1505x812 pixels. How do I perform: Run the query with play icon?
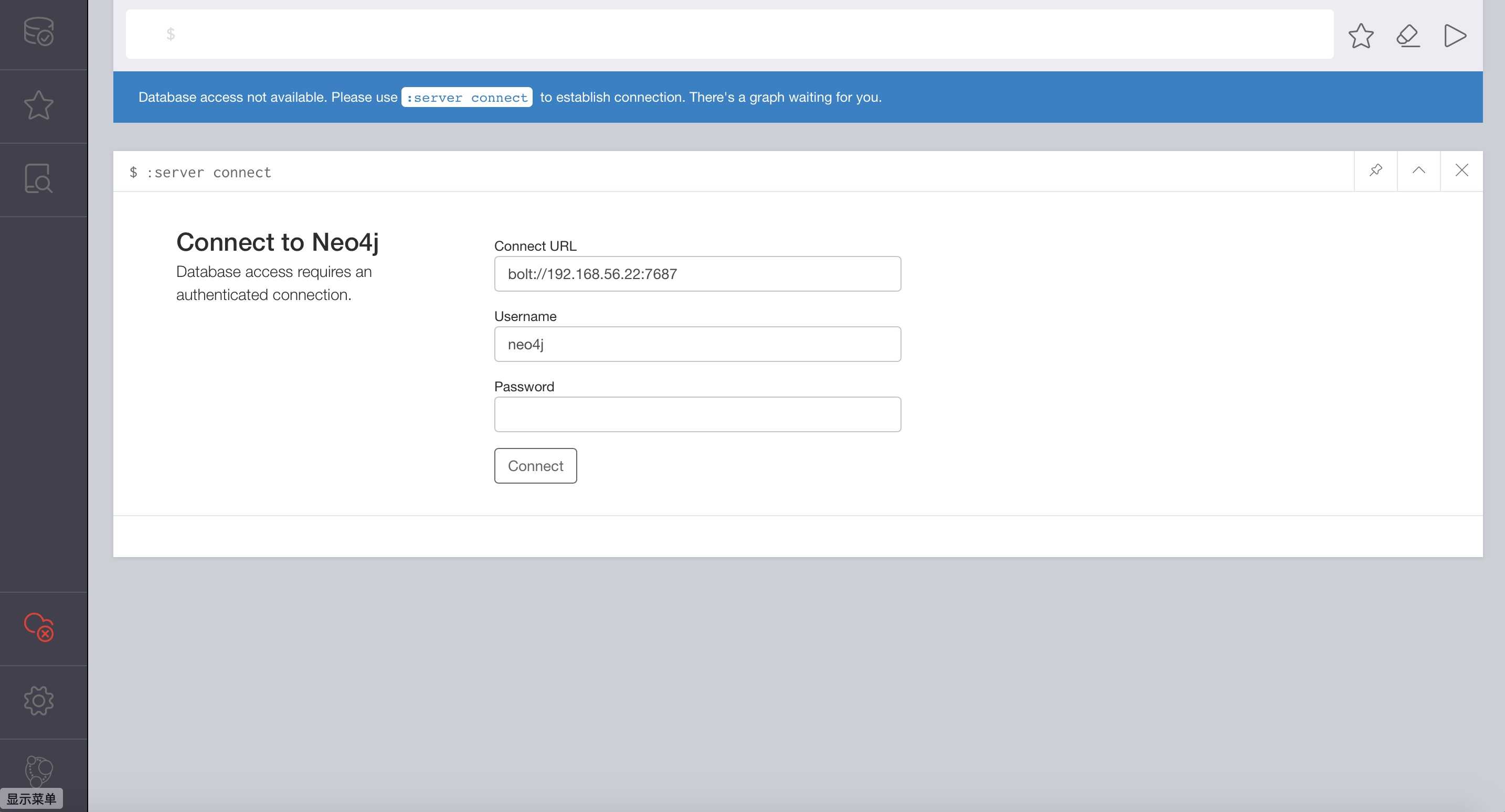coord(1455,36)
